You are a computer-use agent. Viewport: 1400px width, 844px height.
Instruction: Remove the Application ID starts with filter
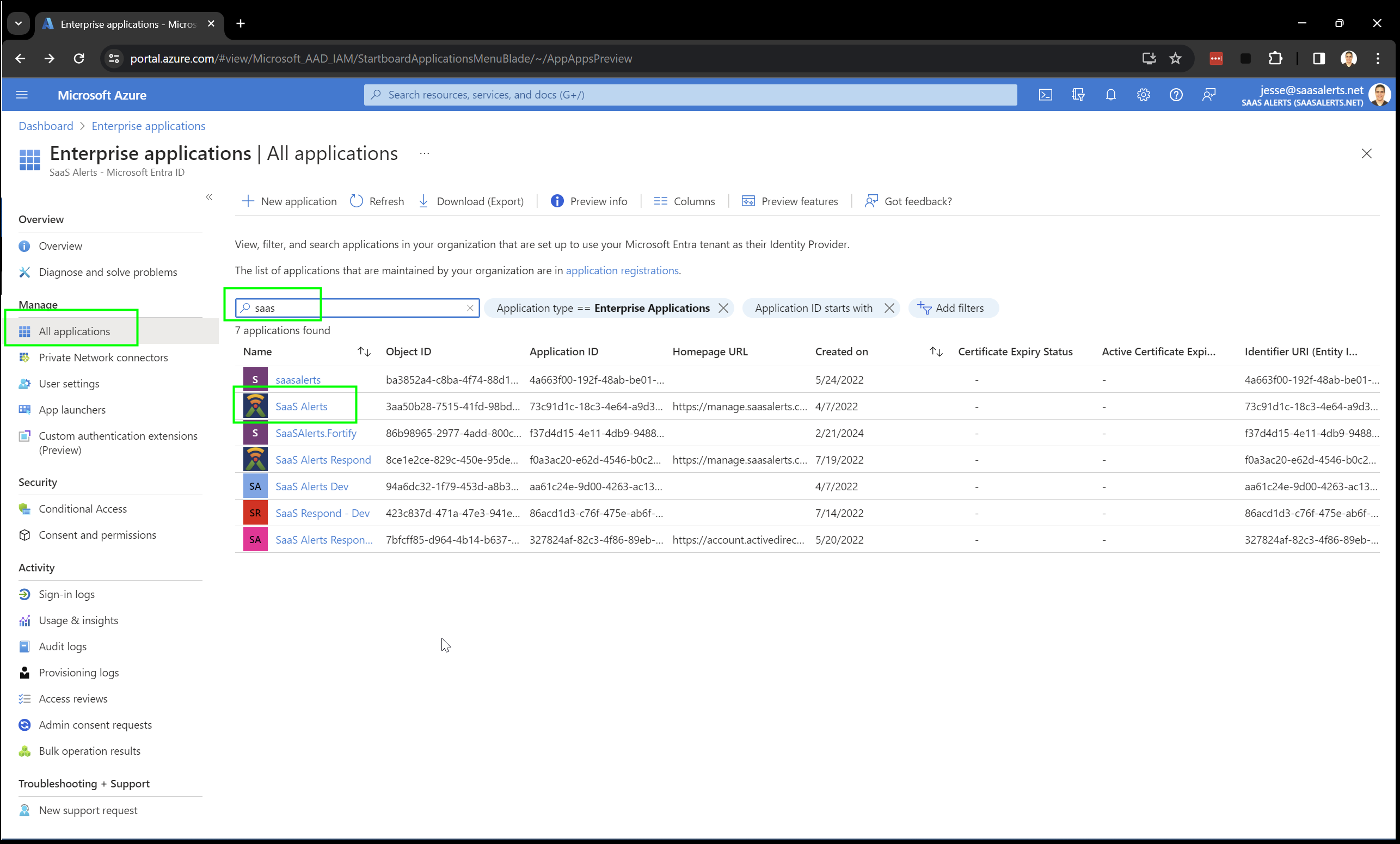pyautogui.click(x=889, y=308)
